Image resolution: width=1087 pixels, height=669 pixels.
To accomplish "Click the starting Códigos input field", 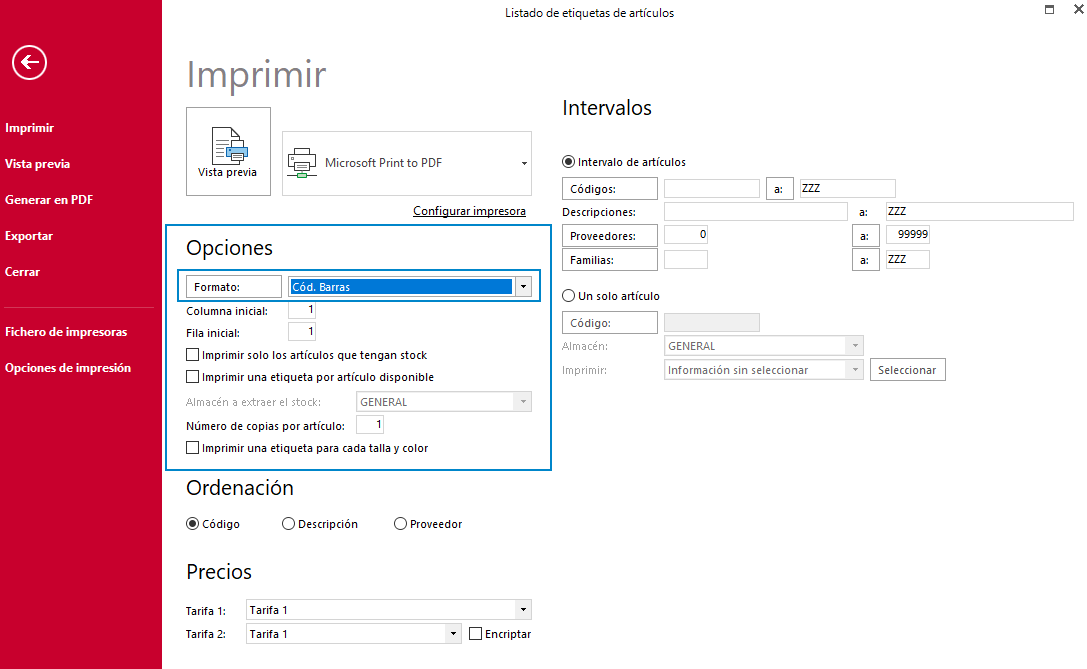I will [x=712, y=188].
